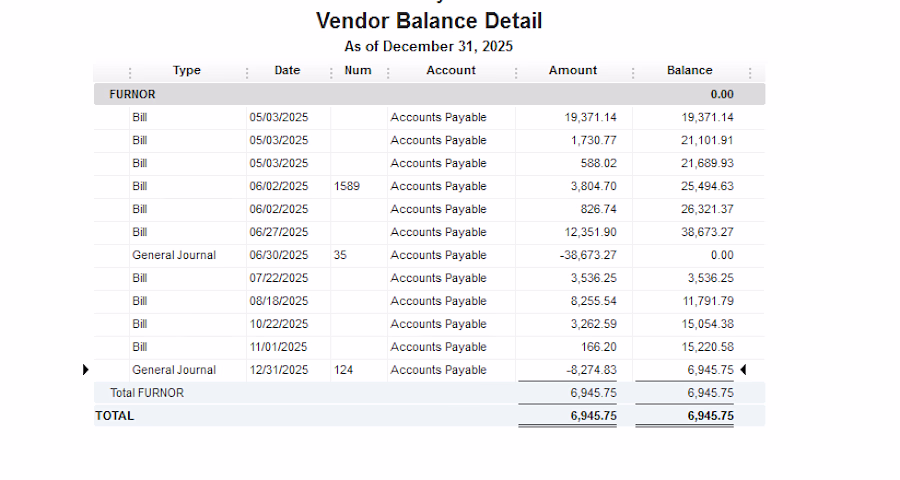Click the 3,804.70 amount
Image resolution: width=900 pixels, height=480 pixels.
593,187
